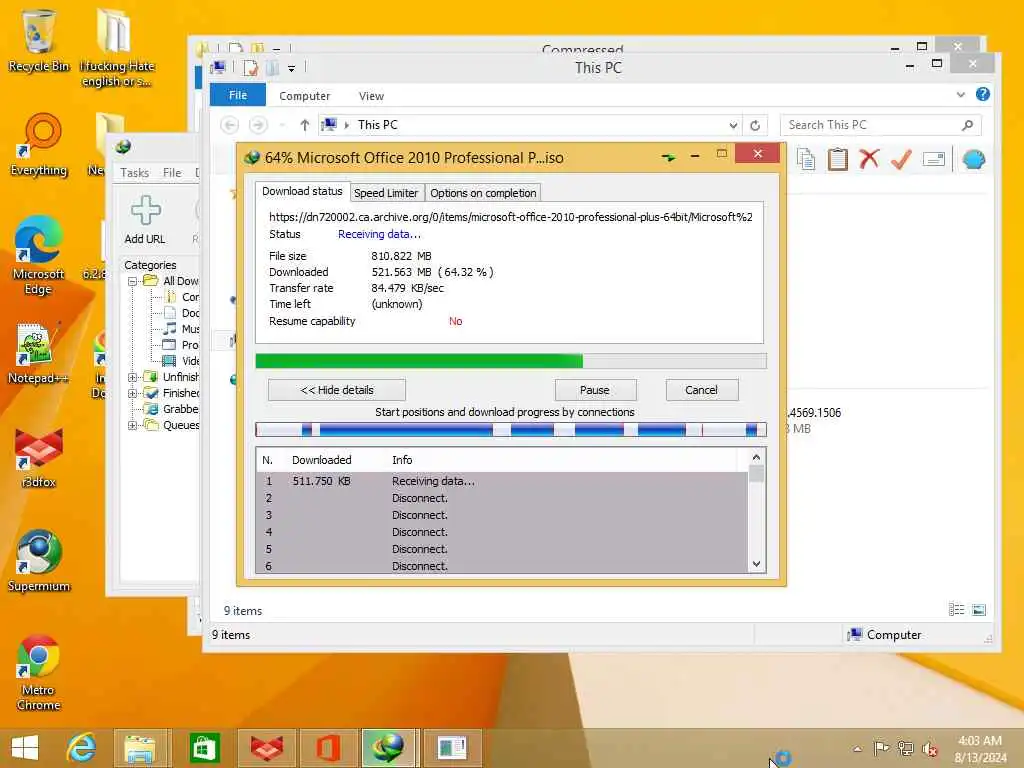This screenshot has width=1024, height=768.
Task: Open the File menu in the IDM window
Action: point(172,172)
